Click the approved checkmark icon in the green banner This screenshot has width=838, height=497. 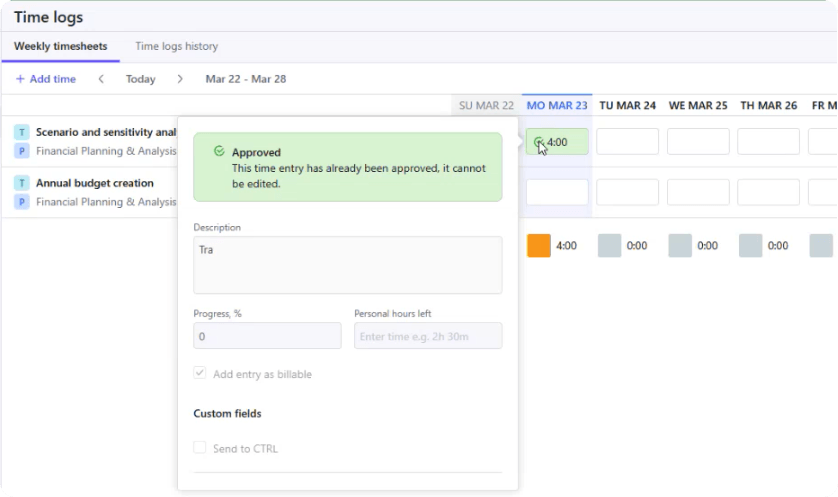219,152
